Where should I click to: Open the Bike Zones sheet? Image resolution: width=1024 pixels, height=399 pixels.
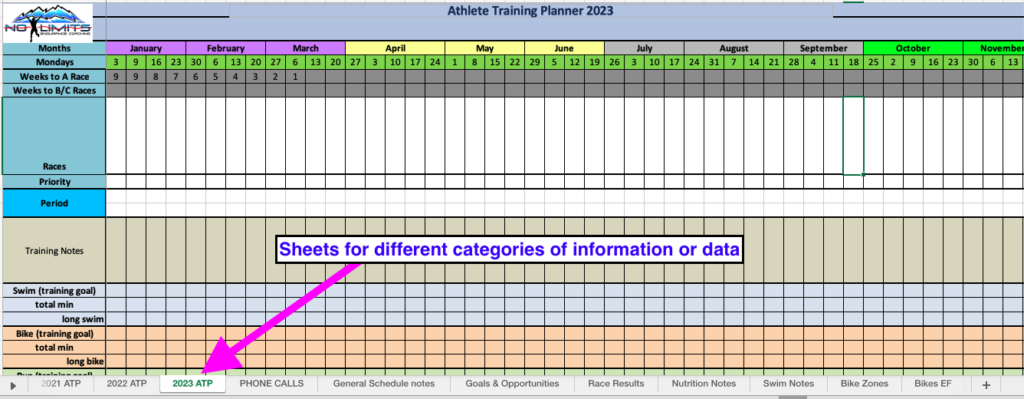(x=864, y=383)
